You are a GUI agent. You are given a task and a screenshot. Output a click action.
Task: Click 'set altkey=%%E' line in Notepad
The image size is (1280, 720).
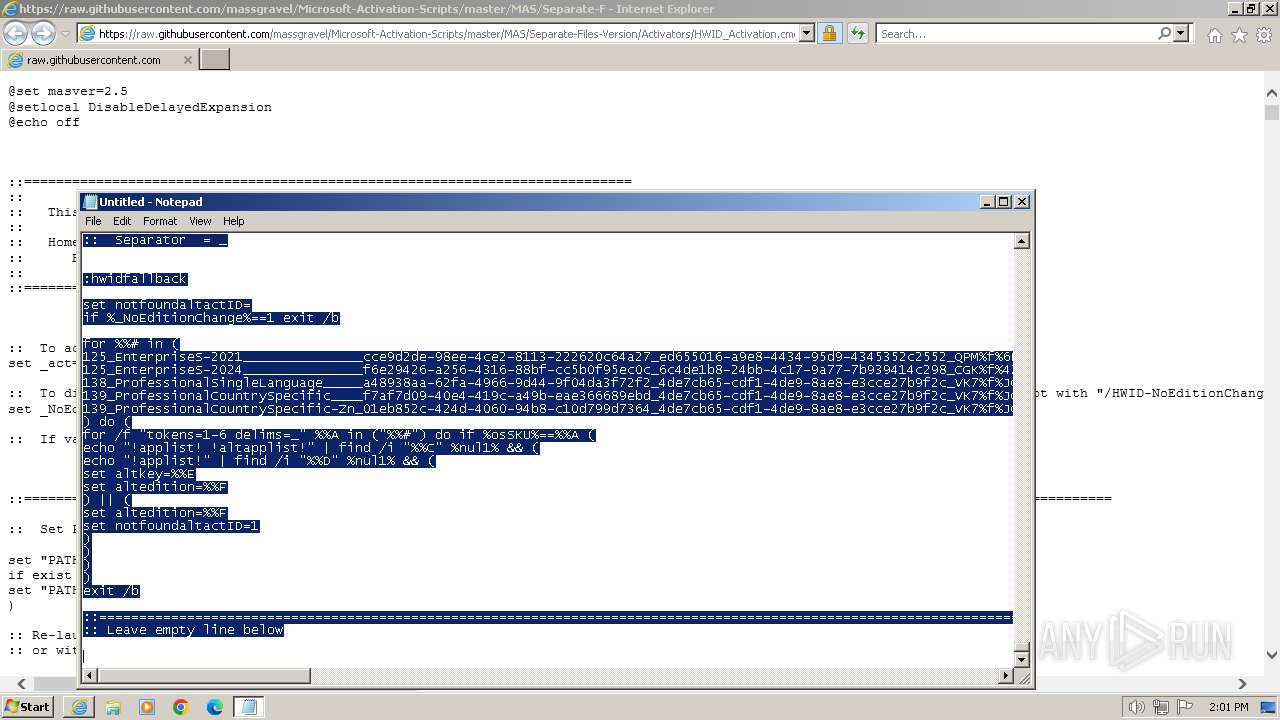[x=139, y=474]
